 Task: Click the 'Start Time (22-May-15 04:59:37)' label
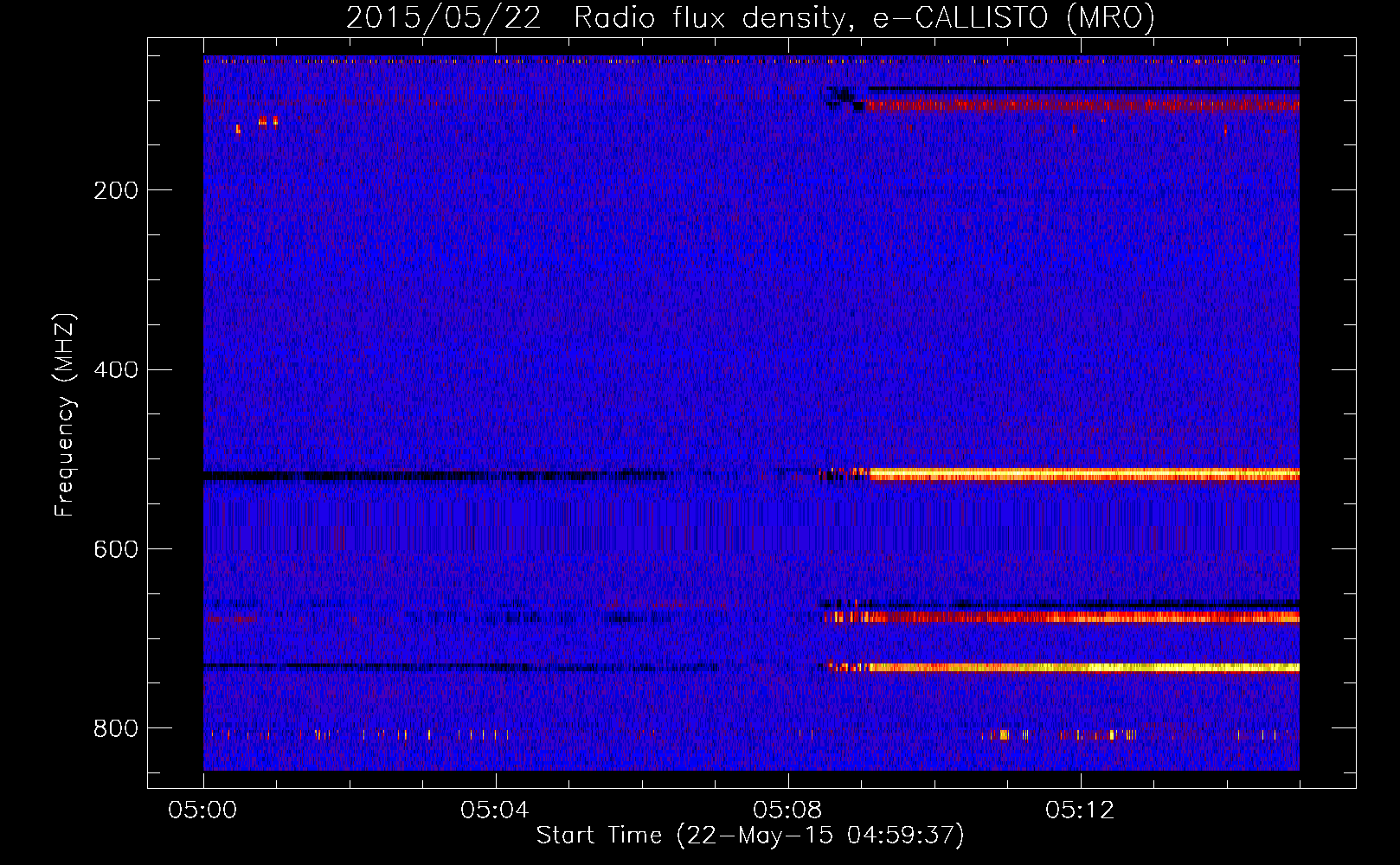tap(750, 836)
